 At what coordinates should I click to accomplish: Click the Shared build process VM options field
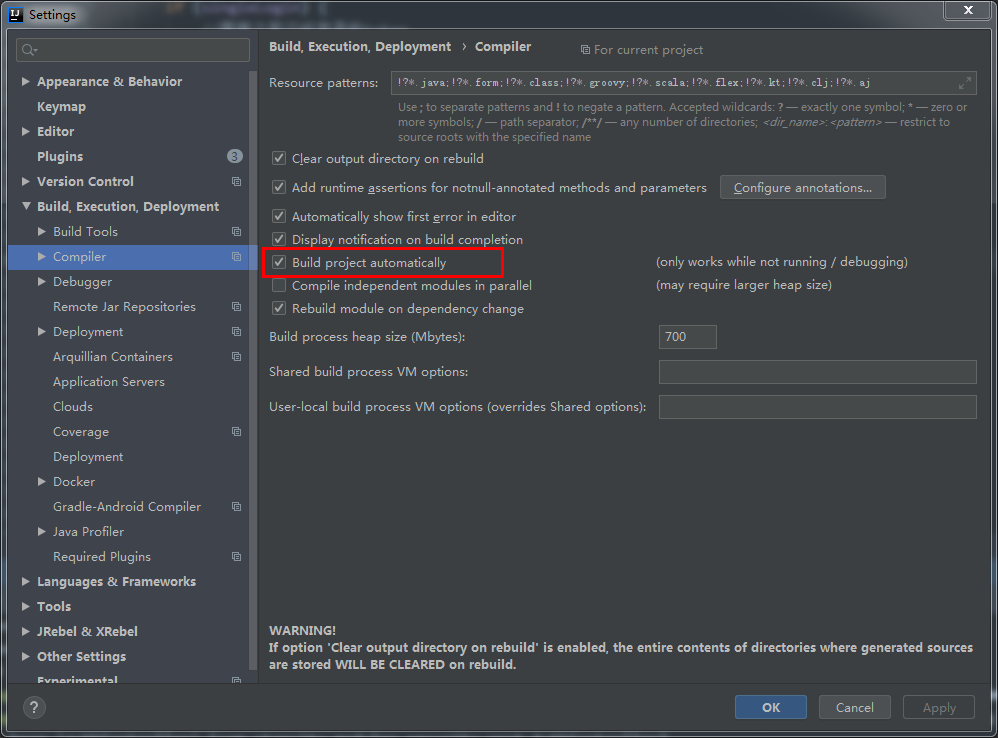click(817, 372)
